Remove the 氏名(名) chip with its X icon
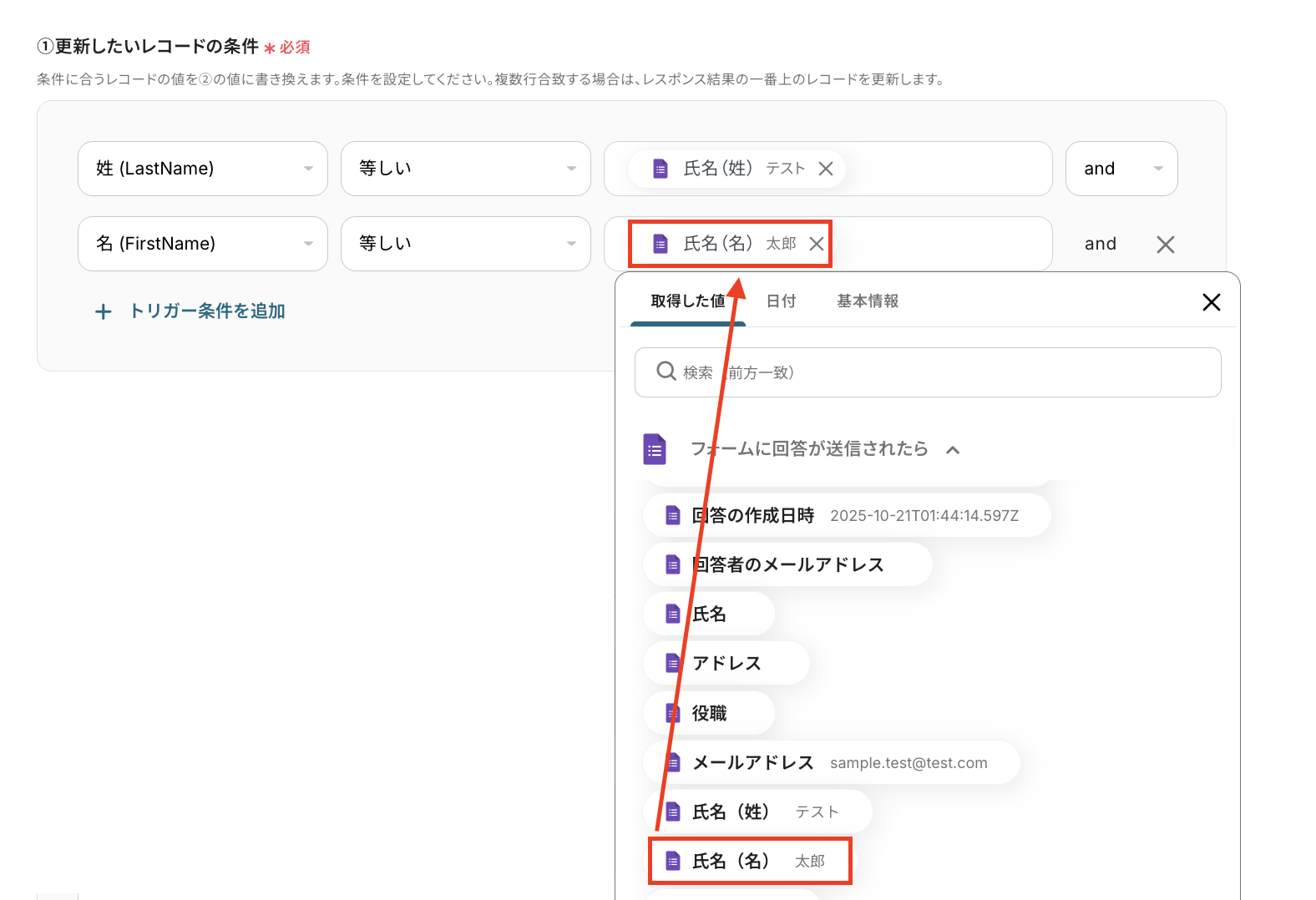This screenshot has width=1316, height=900. coord(817,244)
